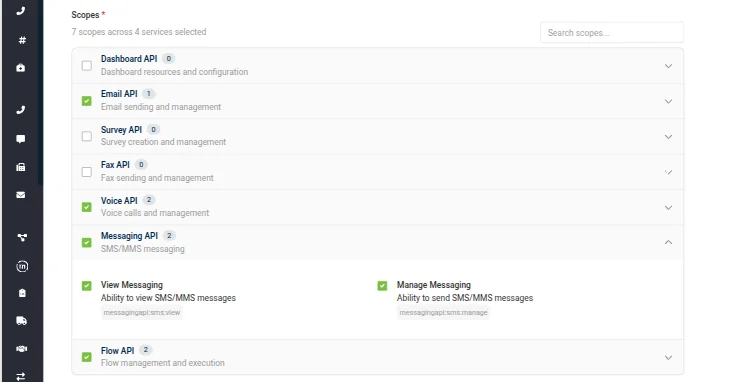Expand the Fax API section chevron
Image resolution: width=731 pixels, height=382 pixels.
click(x=668, y=172)
